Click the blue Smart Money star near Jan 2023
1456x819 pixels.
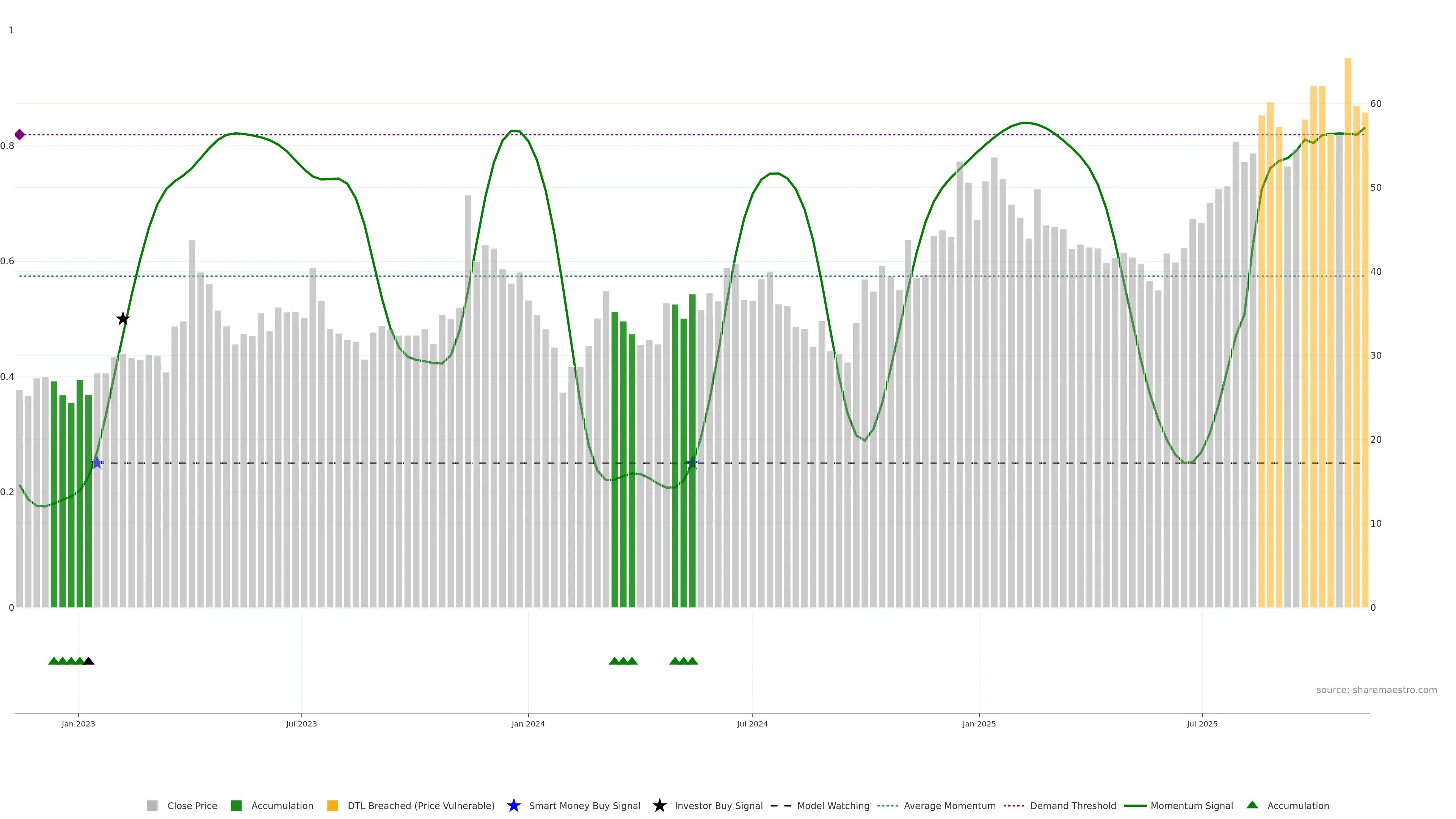97,463
